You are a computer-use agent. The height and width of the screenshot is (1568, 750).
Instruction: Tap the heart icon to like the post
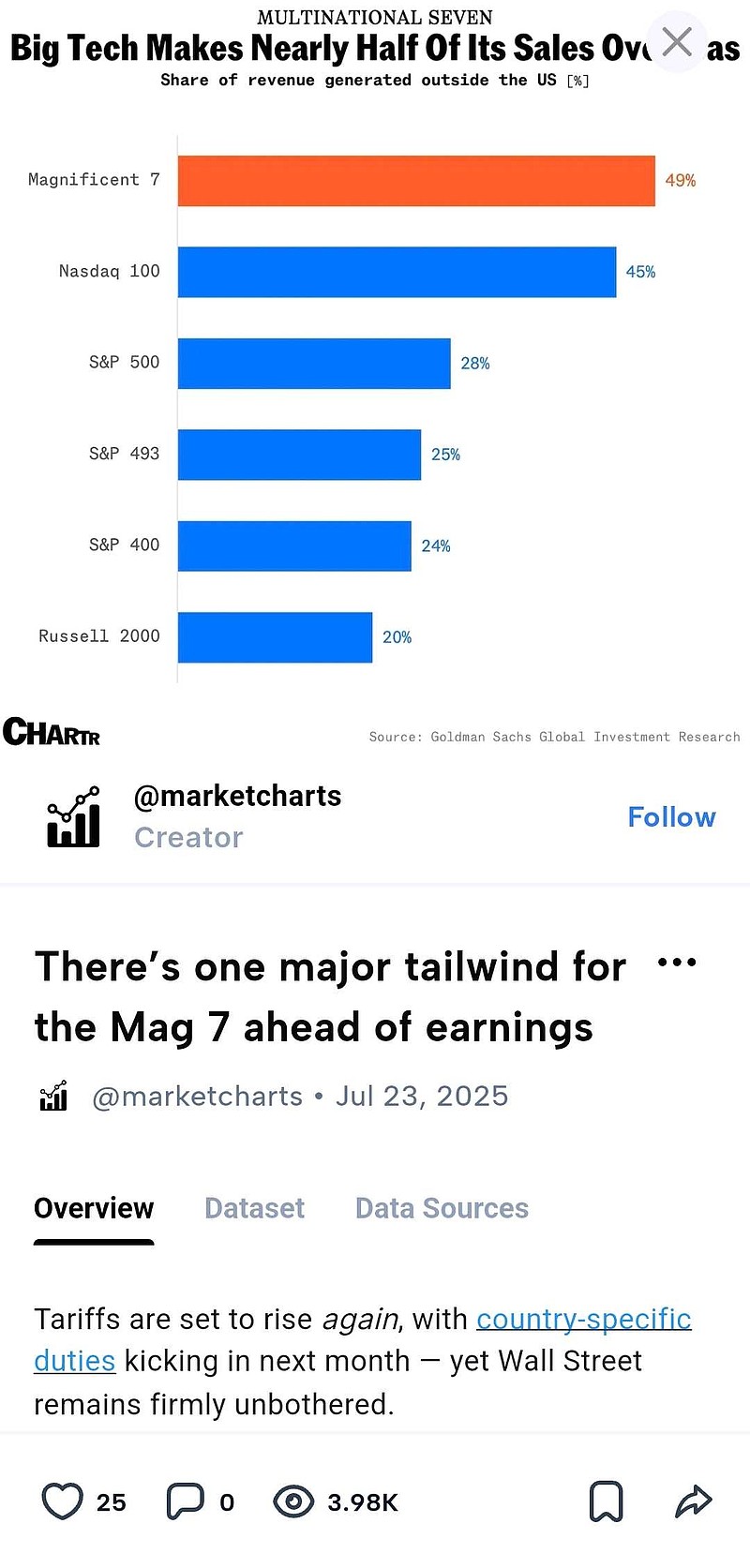[63, 1501]
